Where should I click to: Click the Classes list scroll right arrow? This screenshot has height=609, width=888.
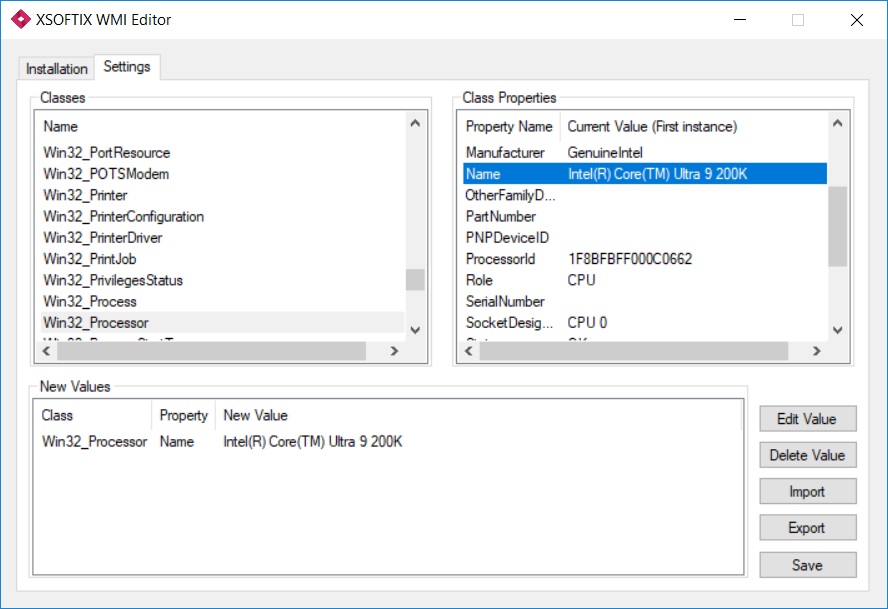coord(395,351)
